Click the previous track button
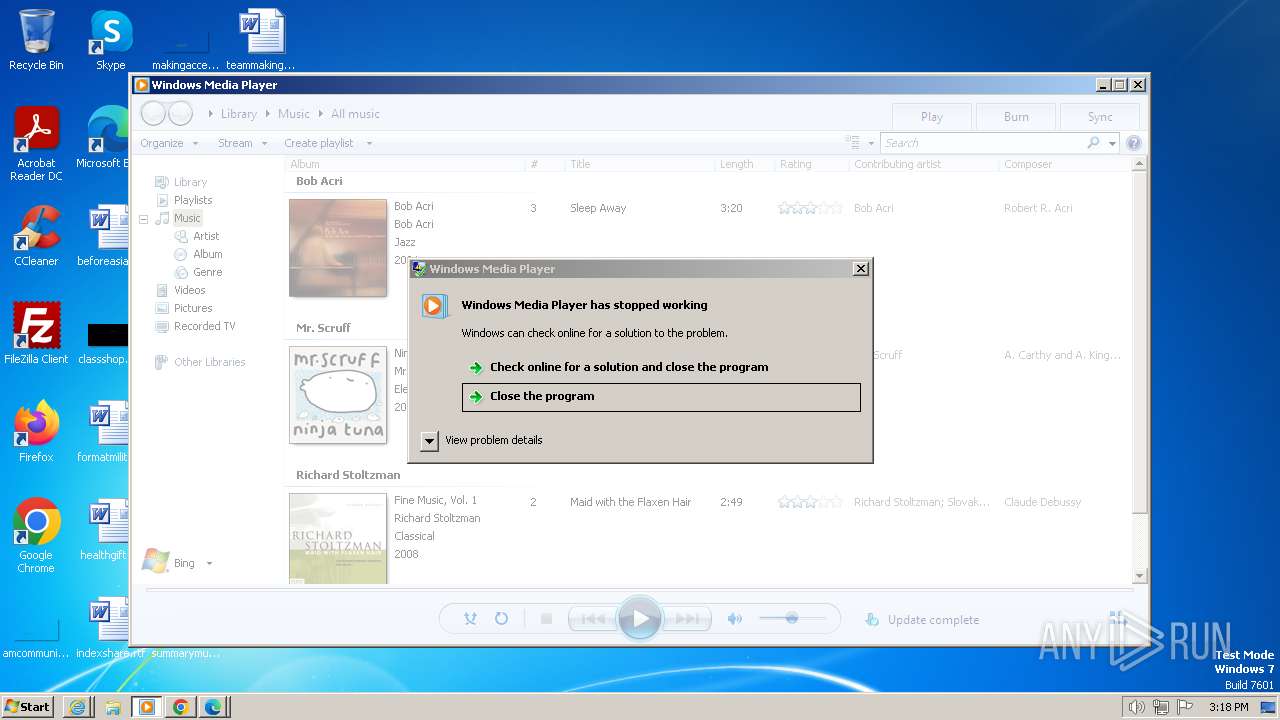 coord(593,619)
